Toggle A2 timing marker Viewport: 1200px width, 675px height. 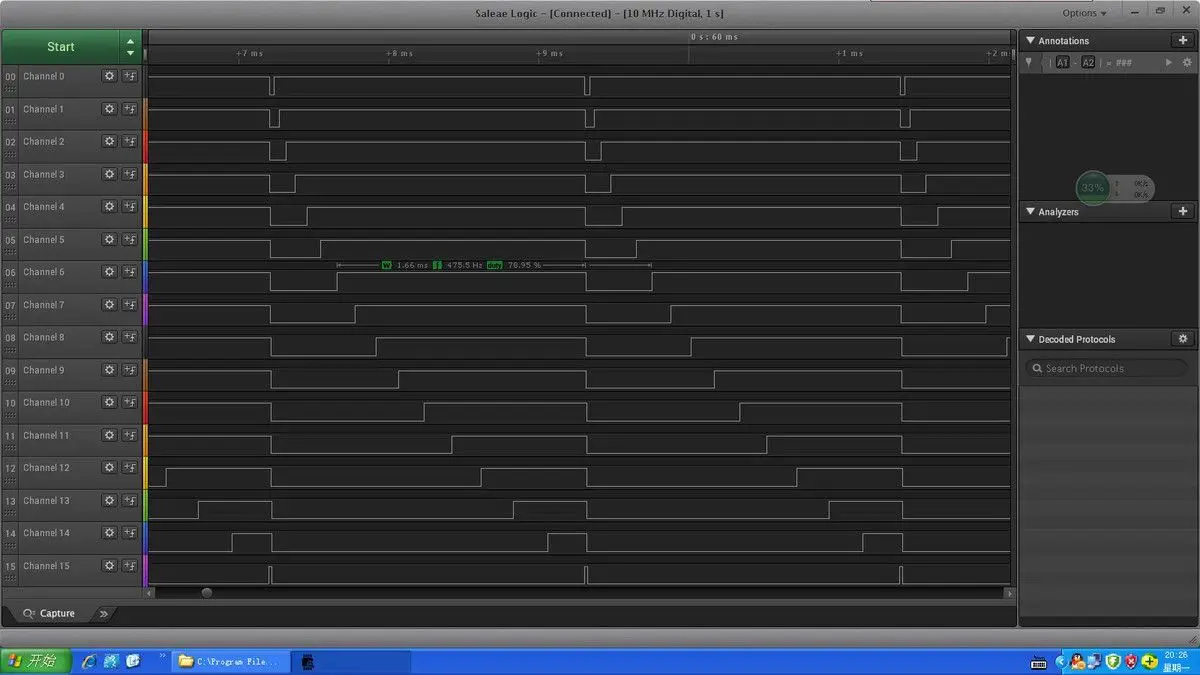pyautogui.click(x=1088, y=62)
